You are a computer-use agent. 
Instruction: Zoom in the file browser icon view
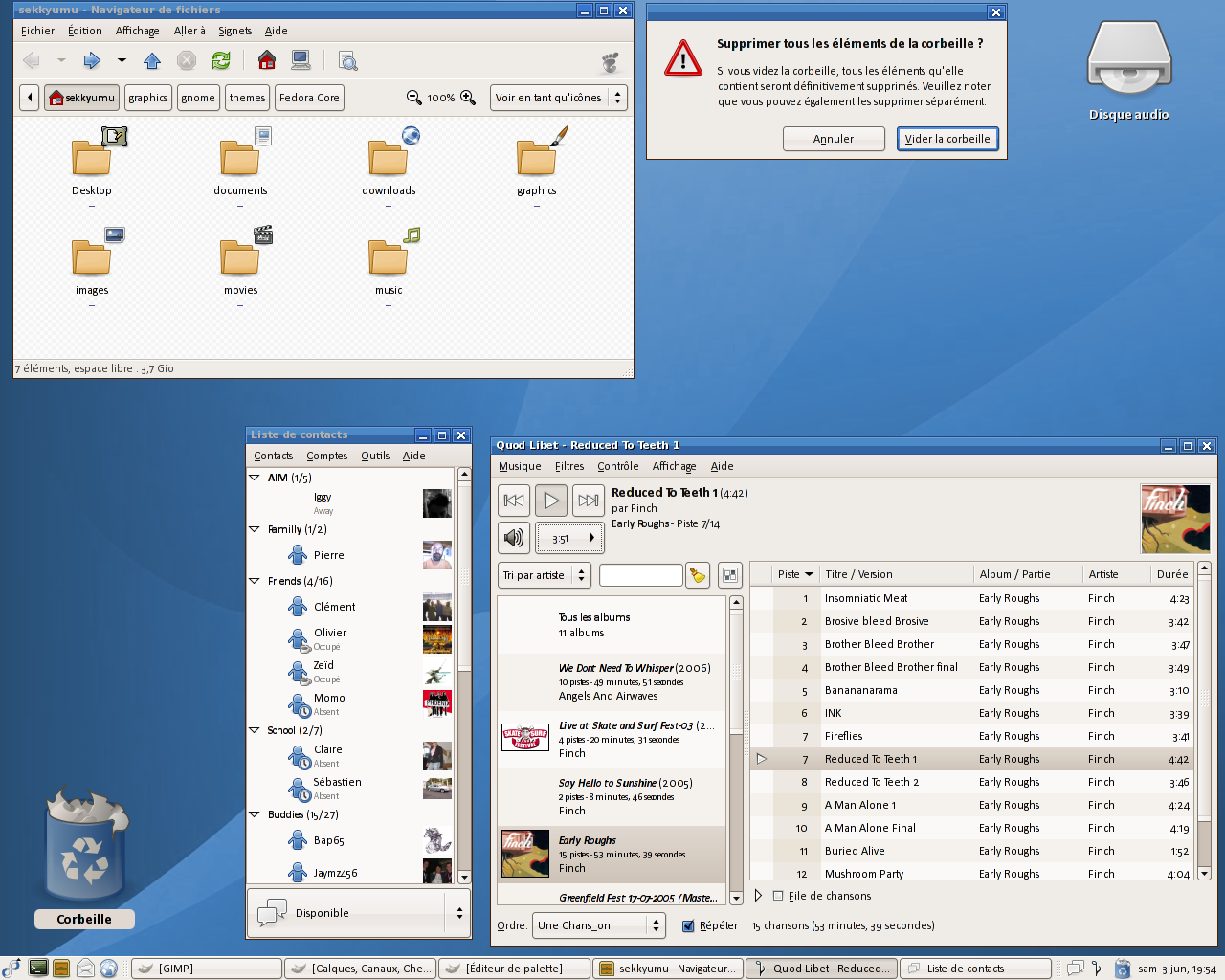(x=468, y=98)
